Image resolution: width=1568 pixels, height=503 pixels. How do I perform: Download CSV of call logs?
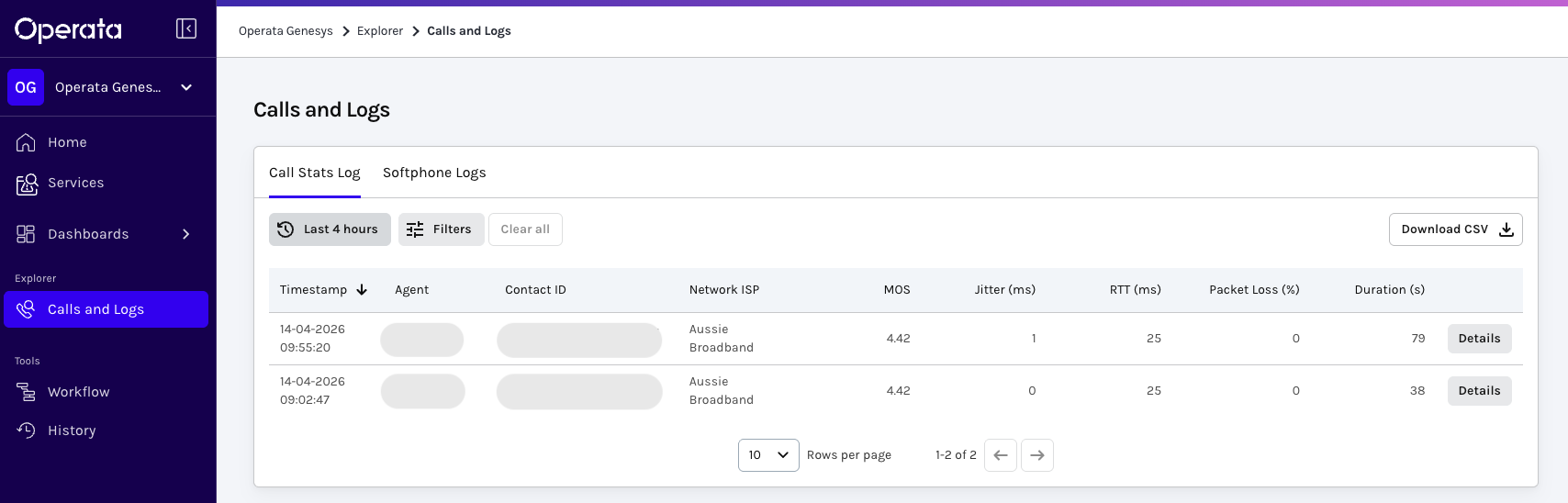[1455, 229]
